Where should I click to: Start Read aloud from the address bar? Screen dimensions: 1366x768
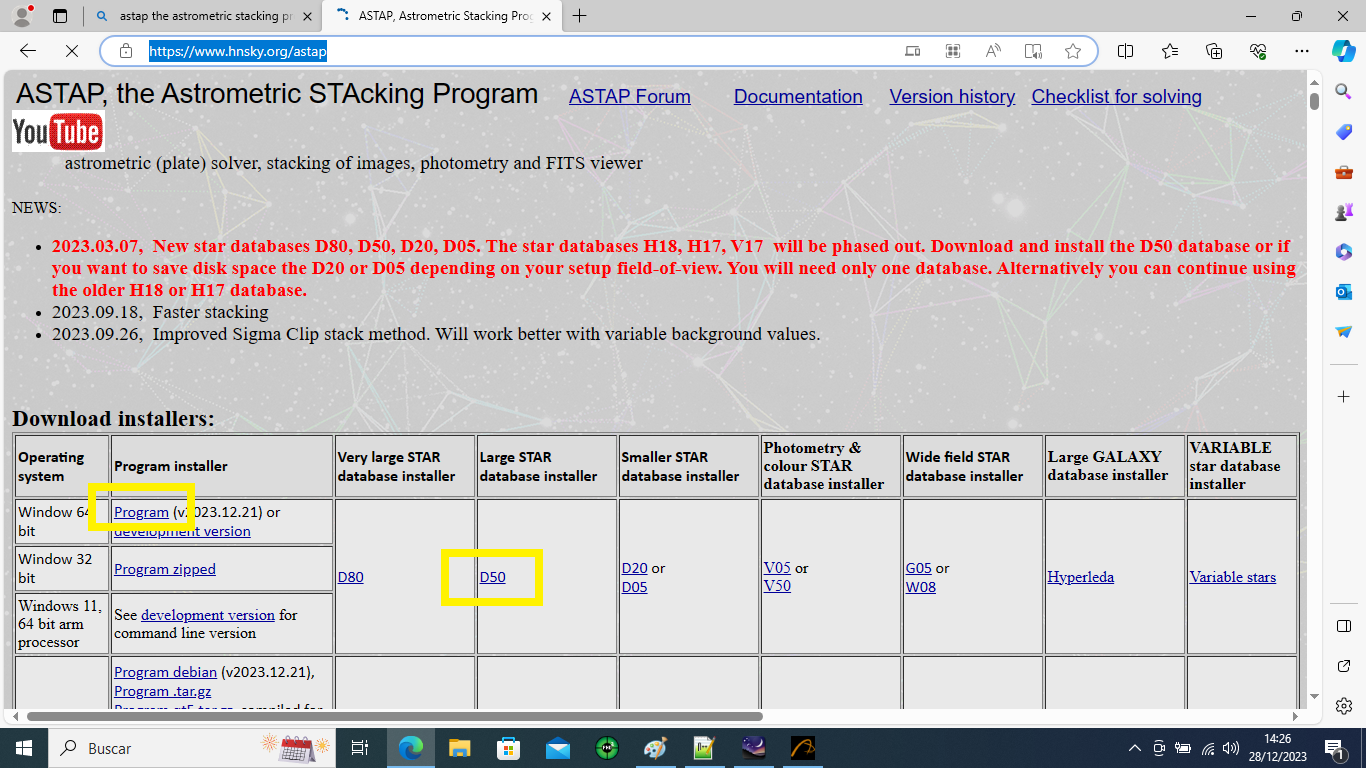[993, 51]
